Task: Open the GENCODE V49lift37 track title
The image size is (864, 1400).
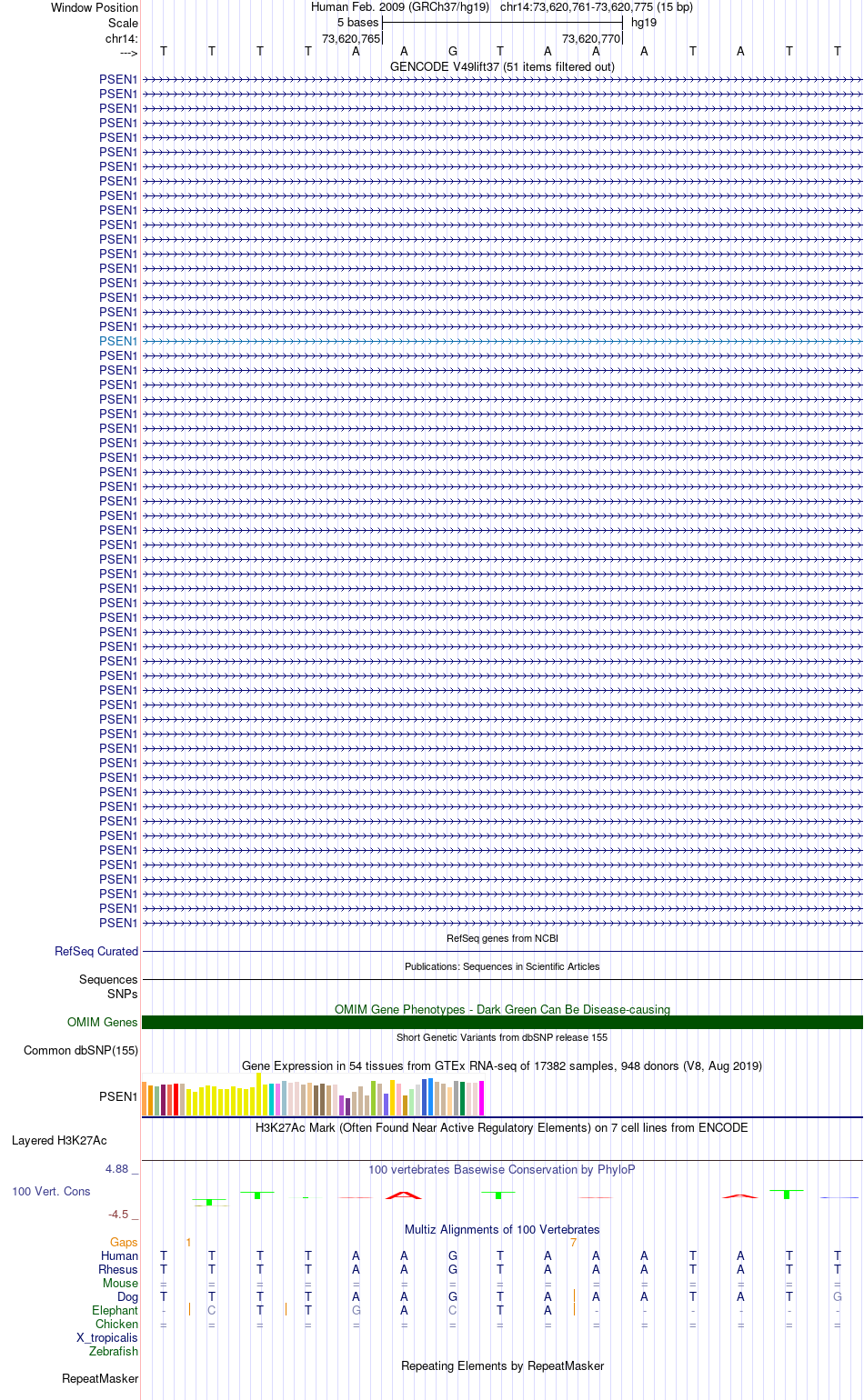Action: (x=502, y=67)
